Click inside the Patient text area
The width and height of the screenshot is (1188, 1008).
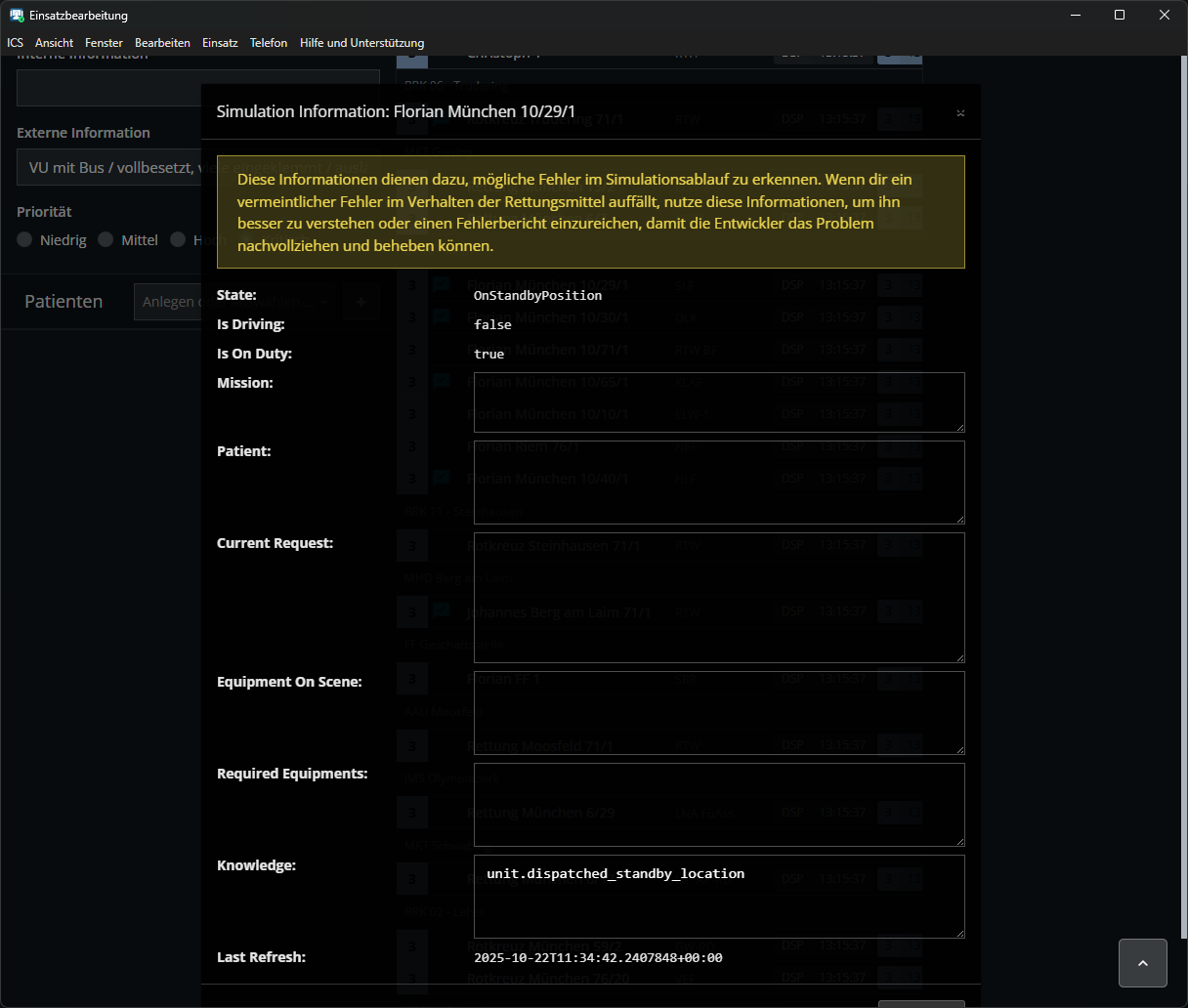click(x=718, y=482)
